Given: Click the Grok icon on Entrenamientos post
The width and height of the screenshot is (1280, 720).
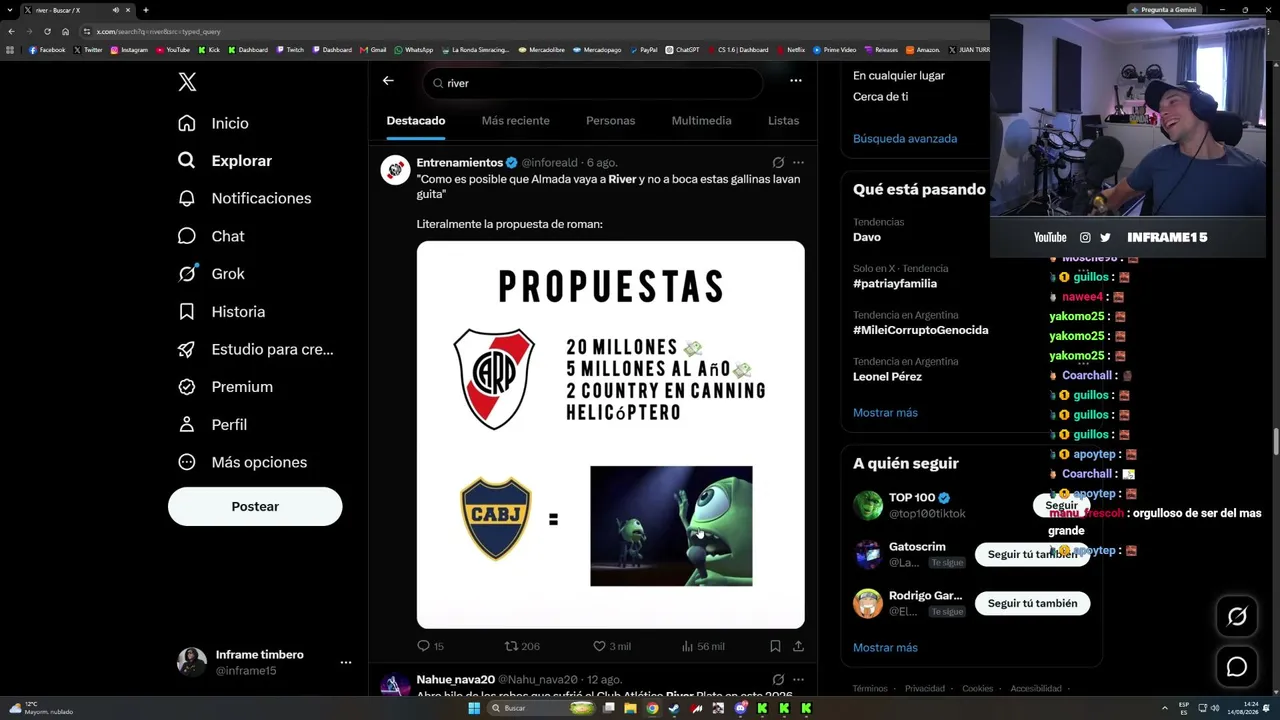Looking at the screenshot, I should point(778,162).
